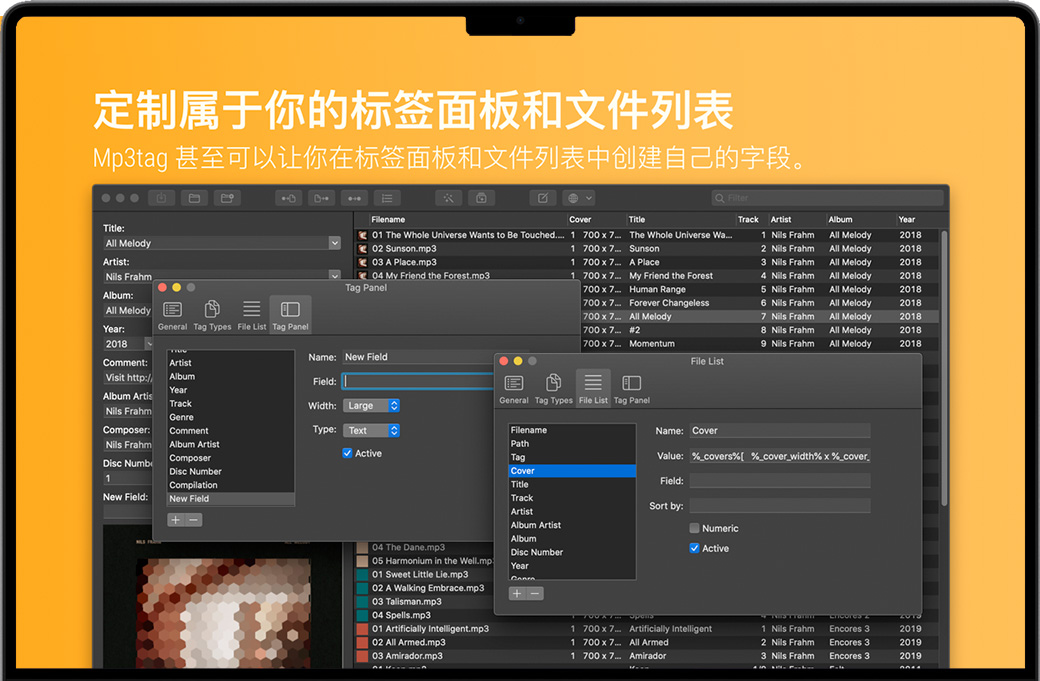This screenshot has height=681, width=1040.
Task: Select Album Artist in the File List column list
Action: coord(536,525)
